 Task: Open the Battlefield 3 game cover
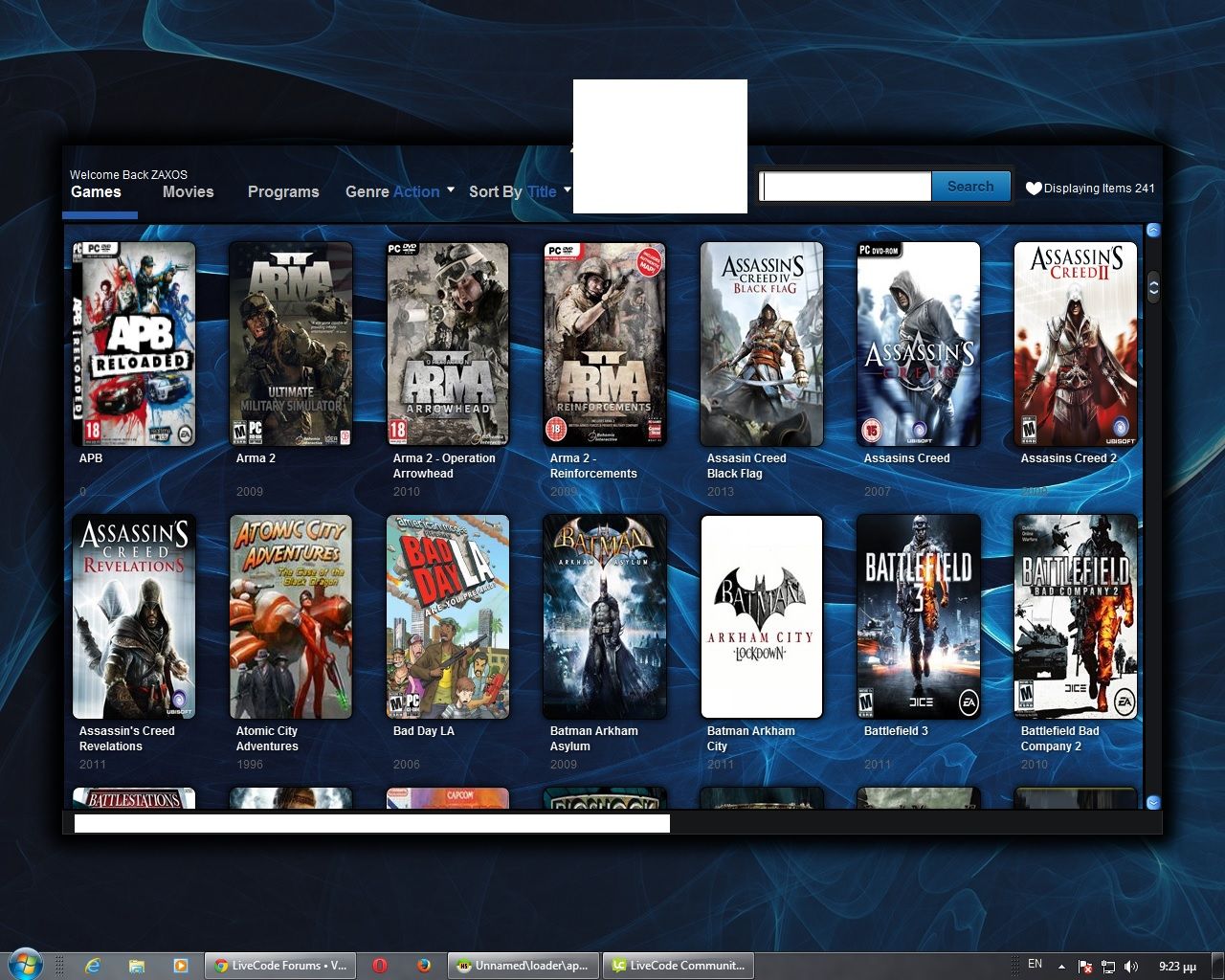point(919,616)
